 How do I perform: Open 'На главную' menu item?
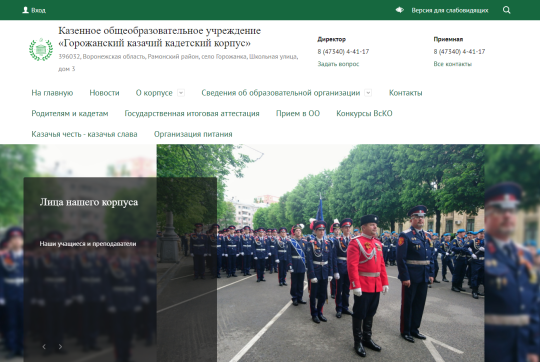pos(52,93)
